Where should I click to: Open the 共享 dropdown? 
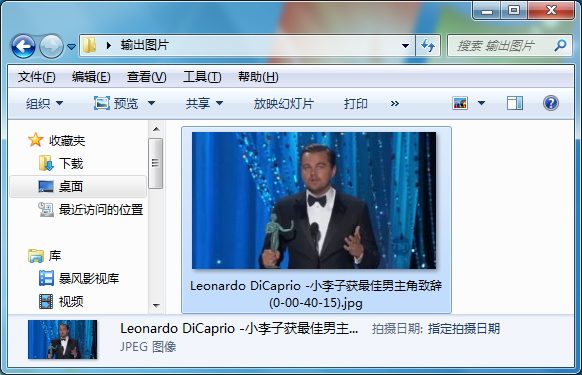click(205, 103)
